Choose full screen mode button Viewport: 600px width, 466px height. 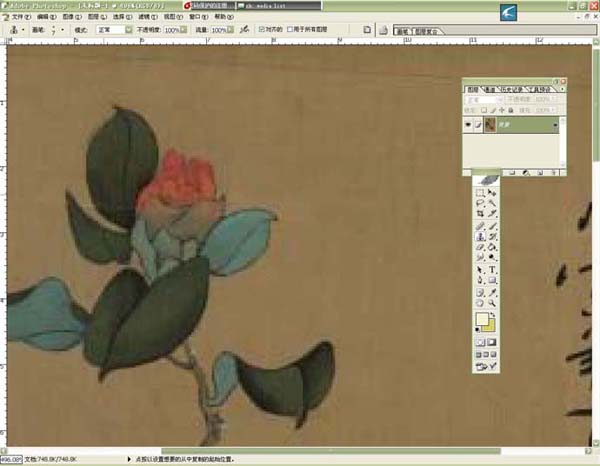(493, 355)
